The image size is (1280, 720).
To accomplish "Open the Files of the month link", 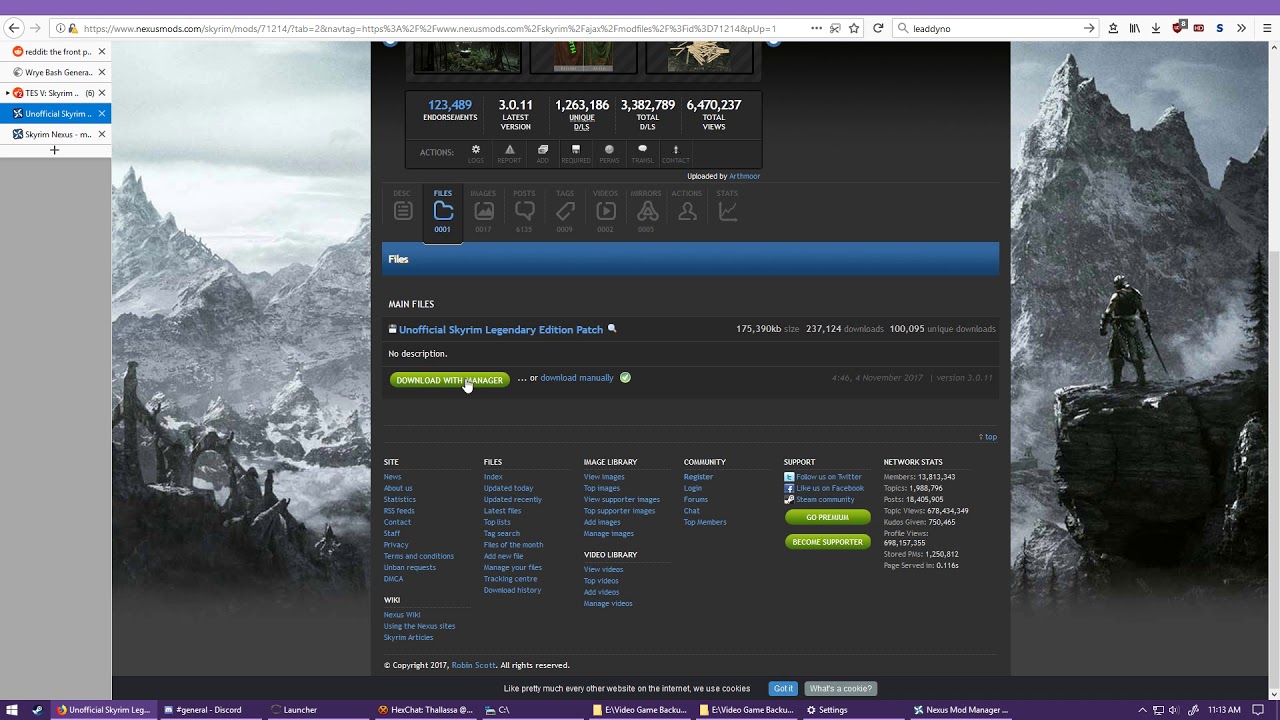I will pos(513,545).
